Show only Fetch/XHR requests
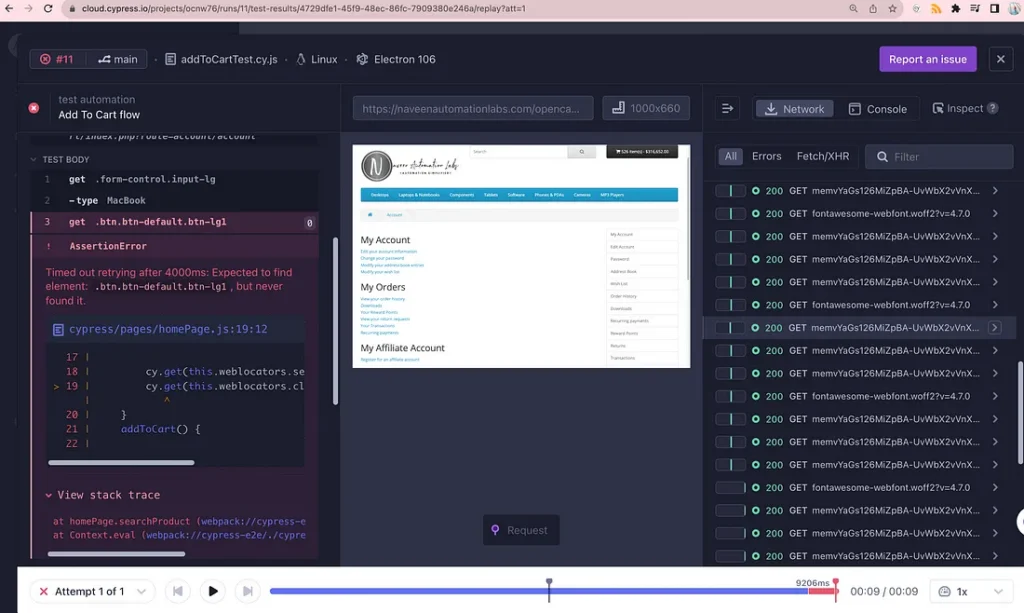Viewport: 1024px width, 613px height. 822,156
